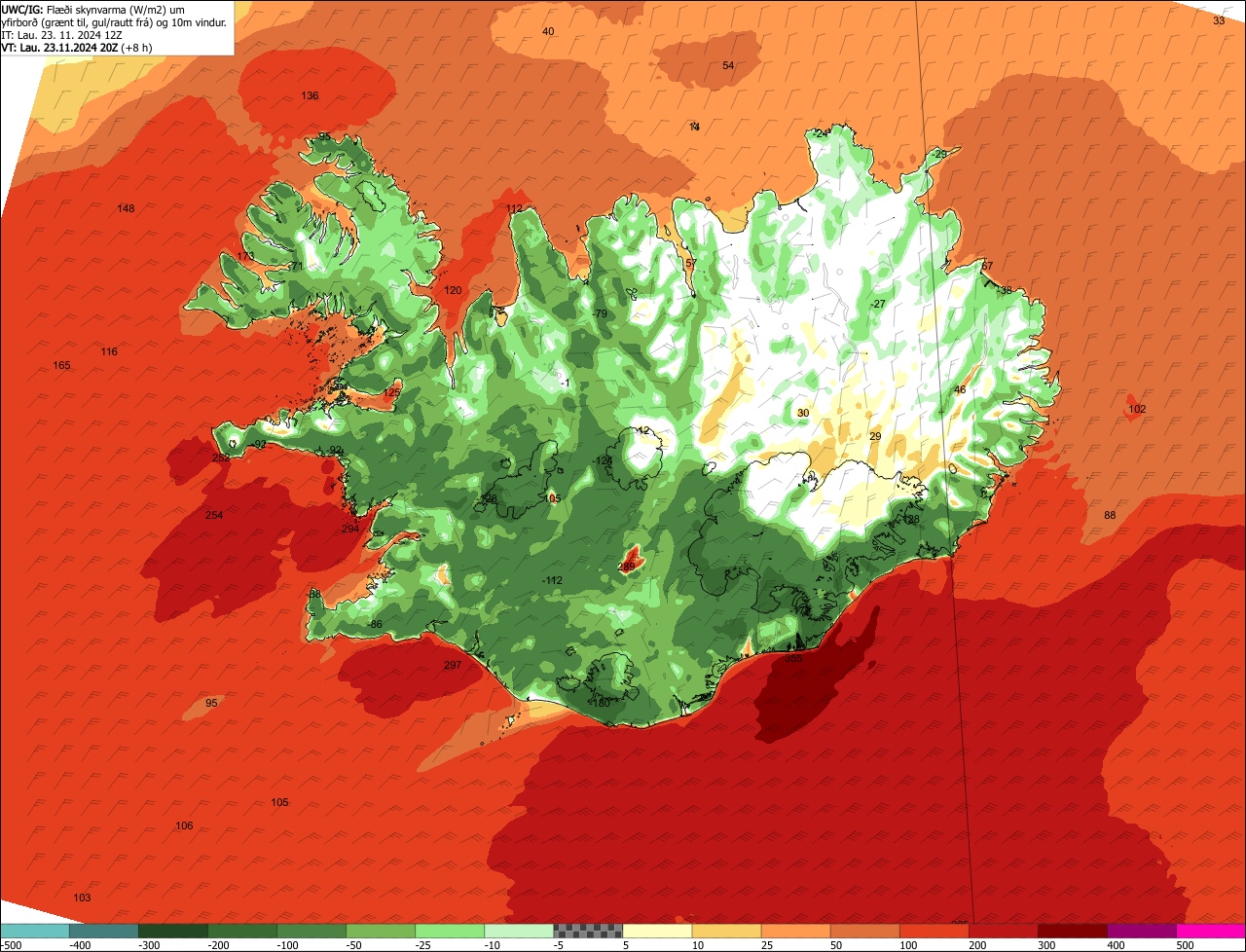Click the value -86 on the Reykjanes peninsula

376,624
